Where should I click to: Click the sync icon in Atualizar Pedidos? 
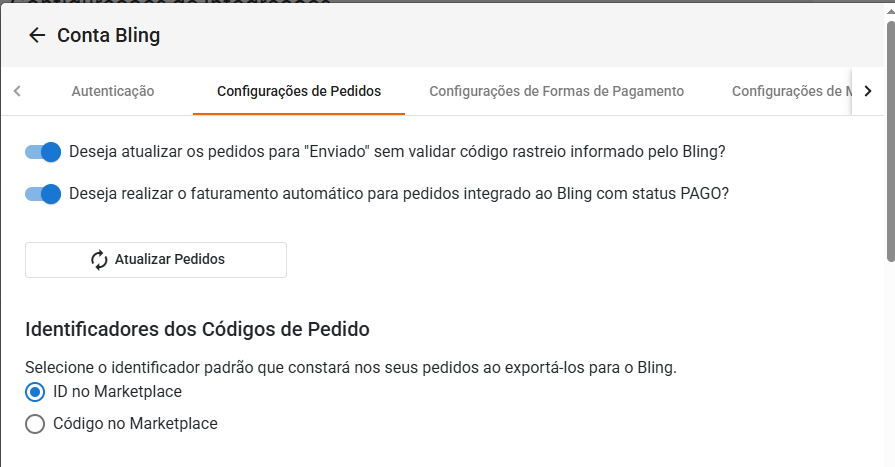99,260
